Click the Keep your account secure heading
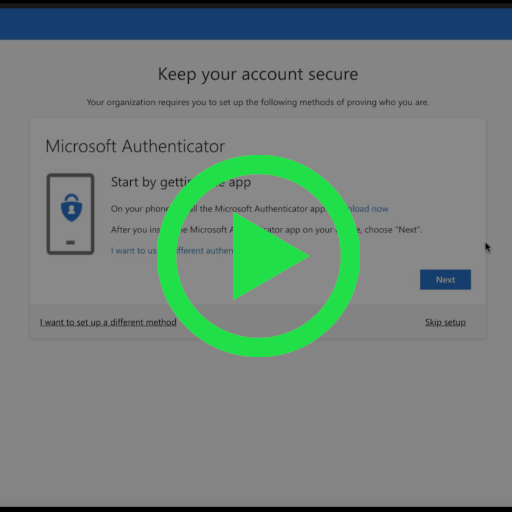Viewport: 512px width, 512px height. pos(258,74)
